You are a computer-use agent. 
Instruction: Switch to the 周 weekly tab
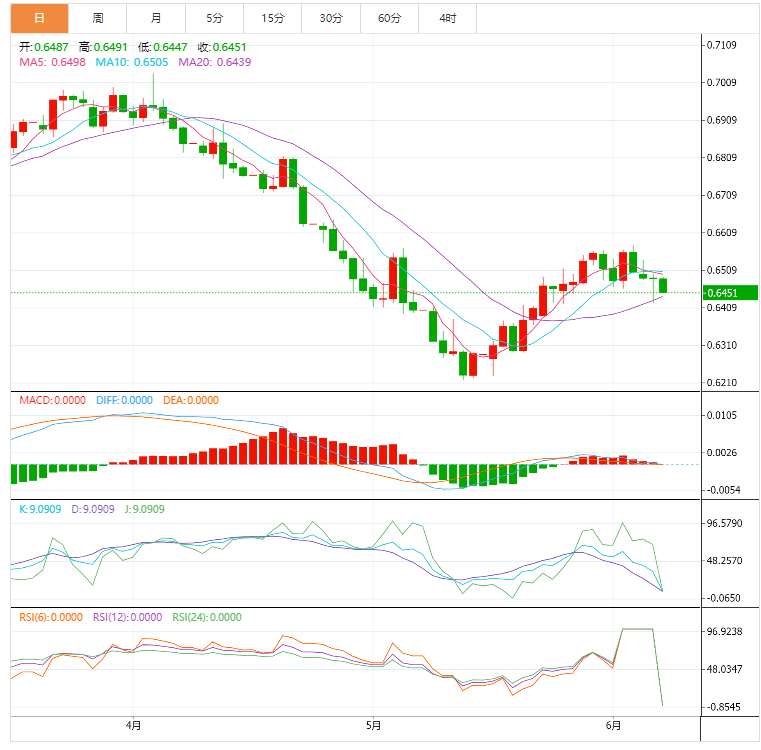point(98,18)
